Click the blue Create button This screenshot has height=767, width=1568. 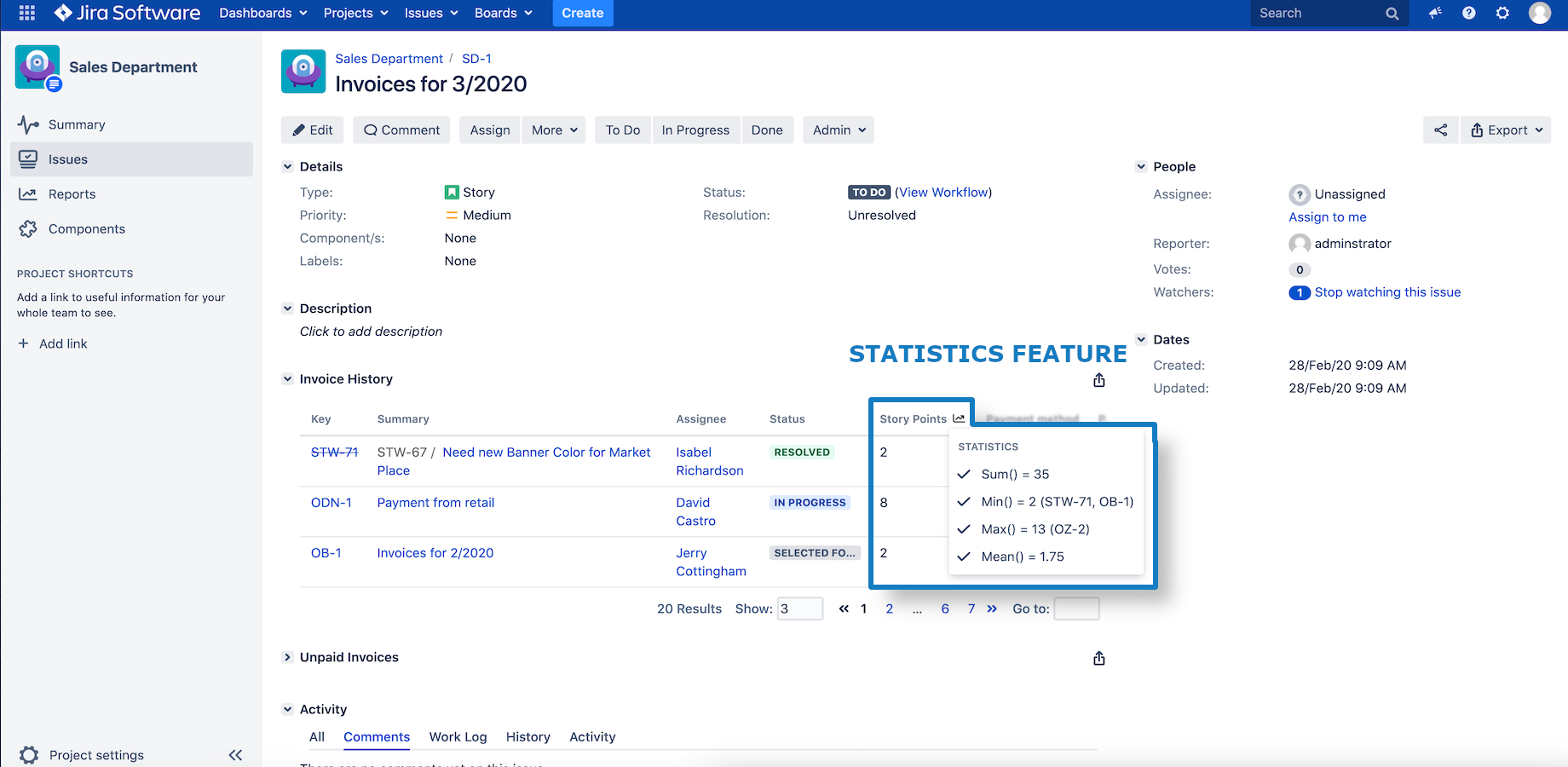tap(582, 13)
